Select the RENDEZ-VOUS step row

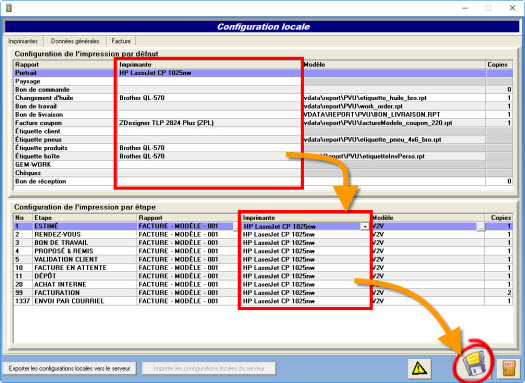click(x=263, y=234)
